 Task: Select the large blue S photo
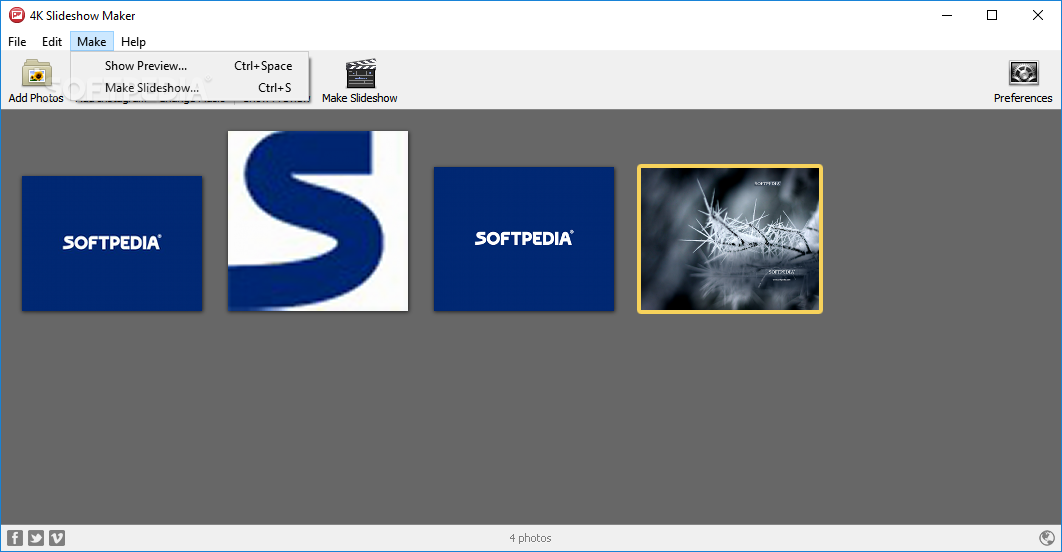tap(318, 221)
